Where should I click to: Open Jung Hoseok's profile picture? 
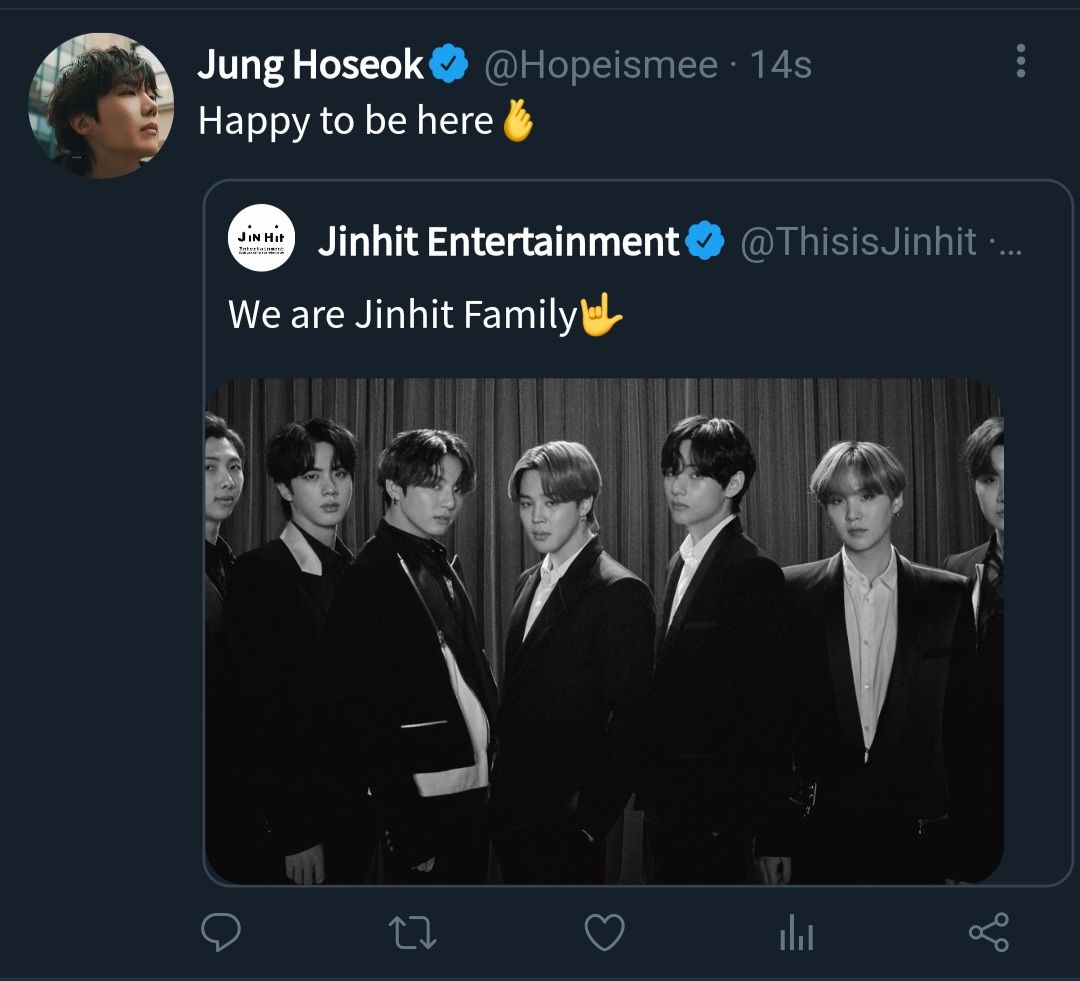[x=100, y=105]
